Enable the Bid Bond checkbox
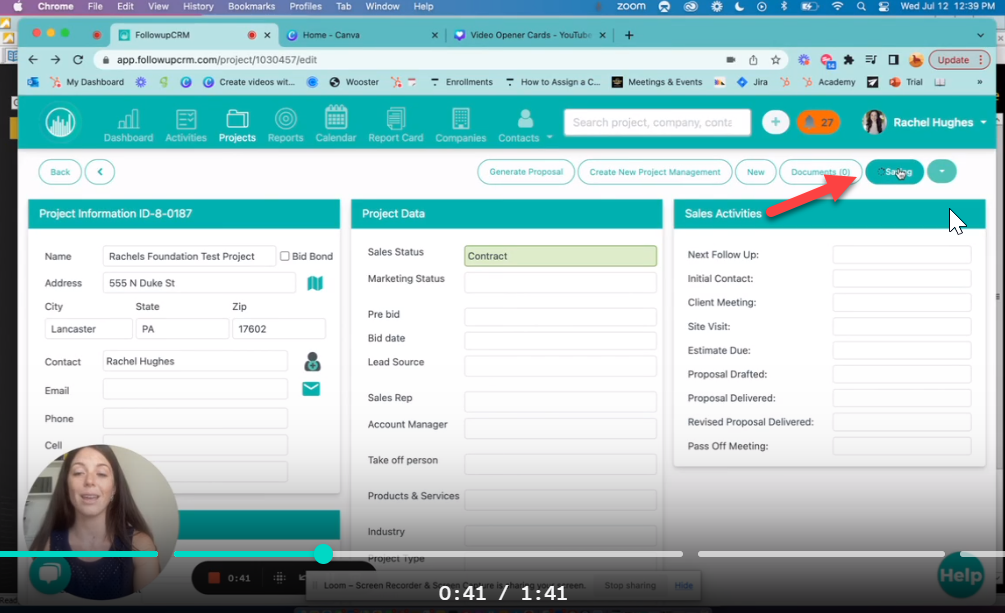Image resolution: width=1005 pixels, height=613 pixels. tap(285, 256)
